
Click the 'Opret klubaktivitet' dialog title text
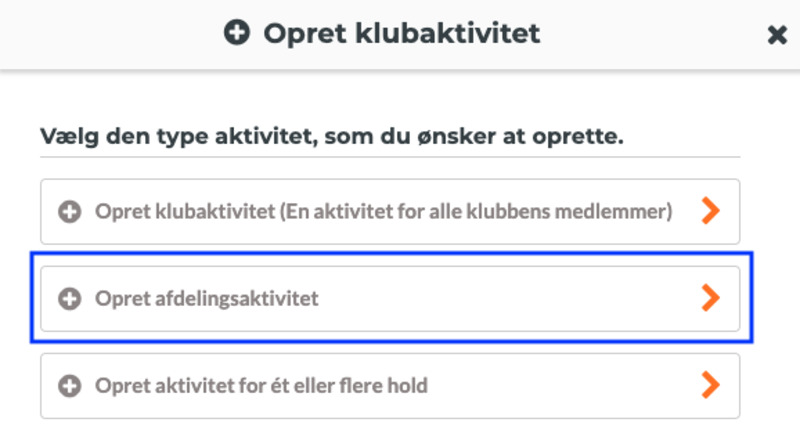tap(401, 34)
